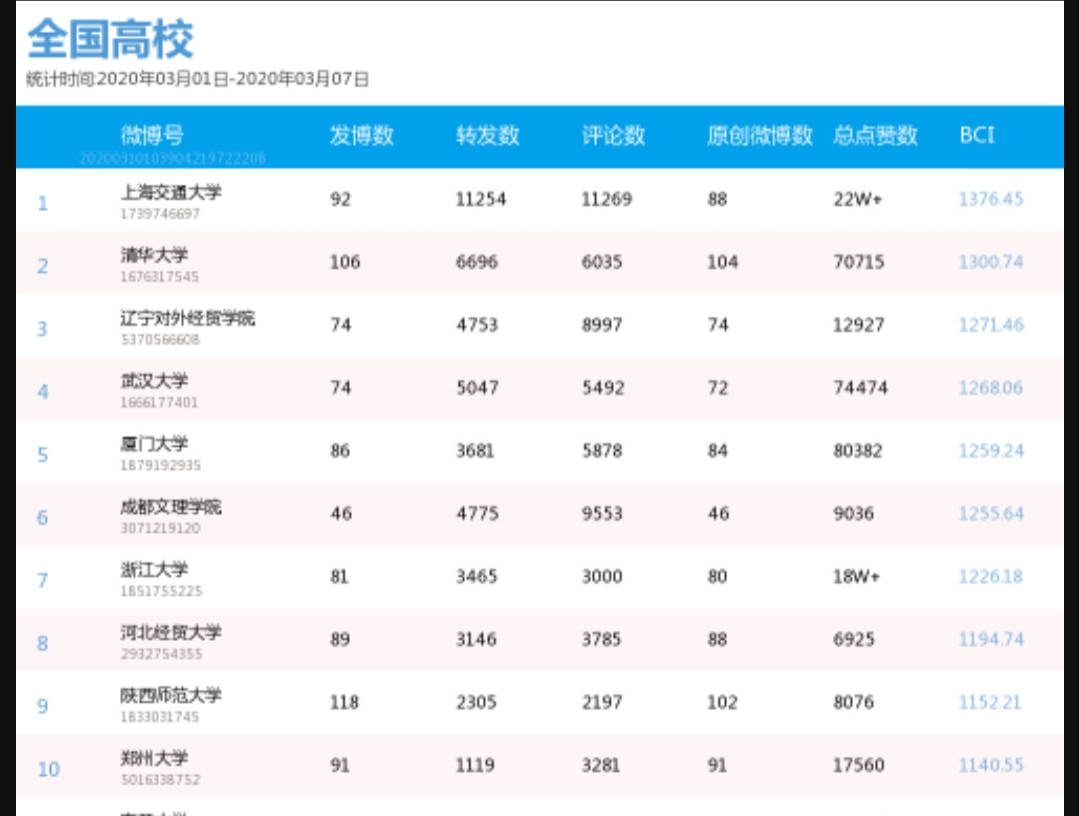Select the 发博数 column header
Image resolution: width=1079 pixels, height=816 pixels.
pos(361,135)
